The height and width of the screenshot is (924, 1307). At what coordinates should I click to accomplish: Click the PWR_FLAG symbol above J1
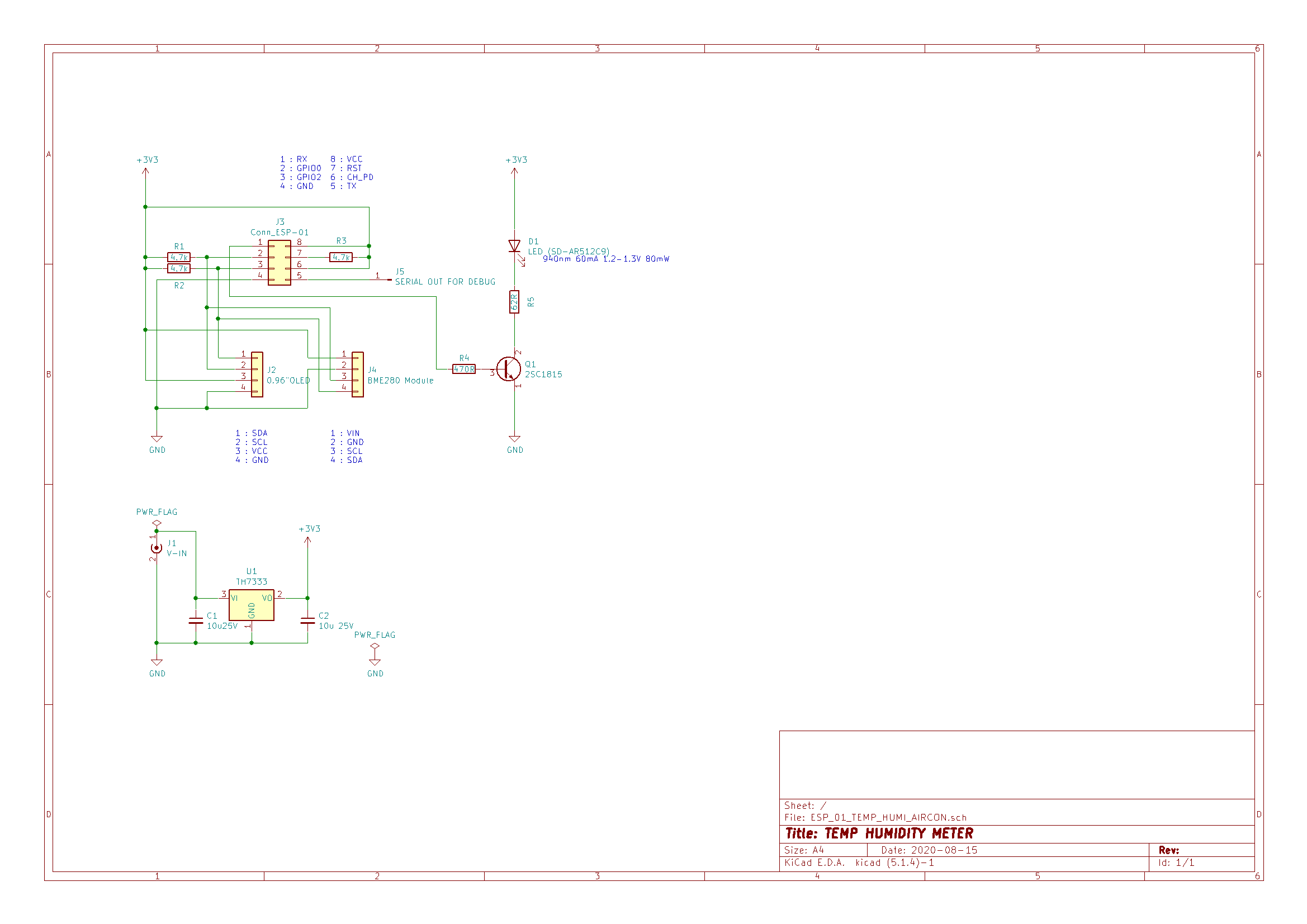157,523
